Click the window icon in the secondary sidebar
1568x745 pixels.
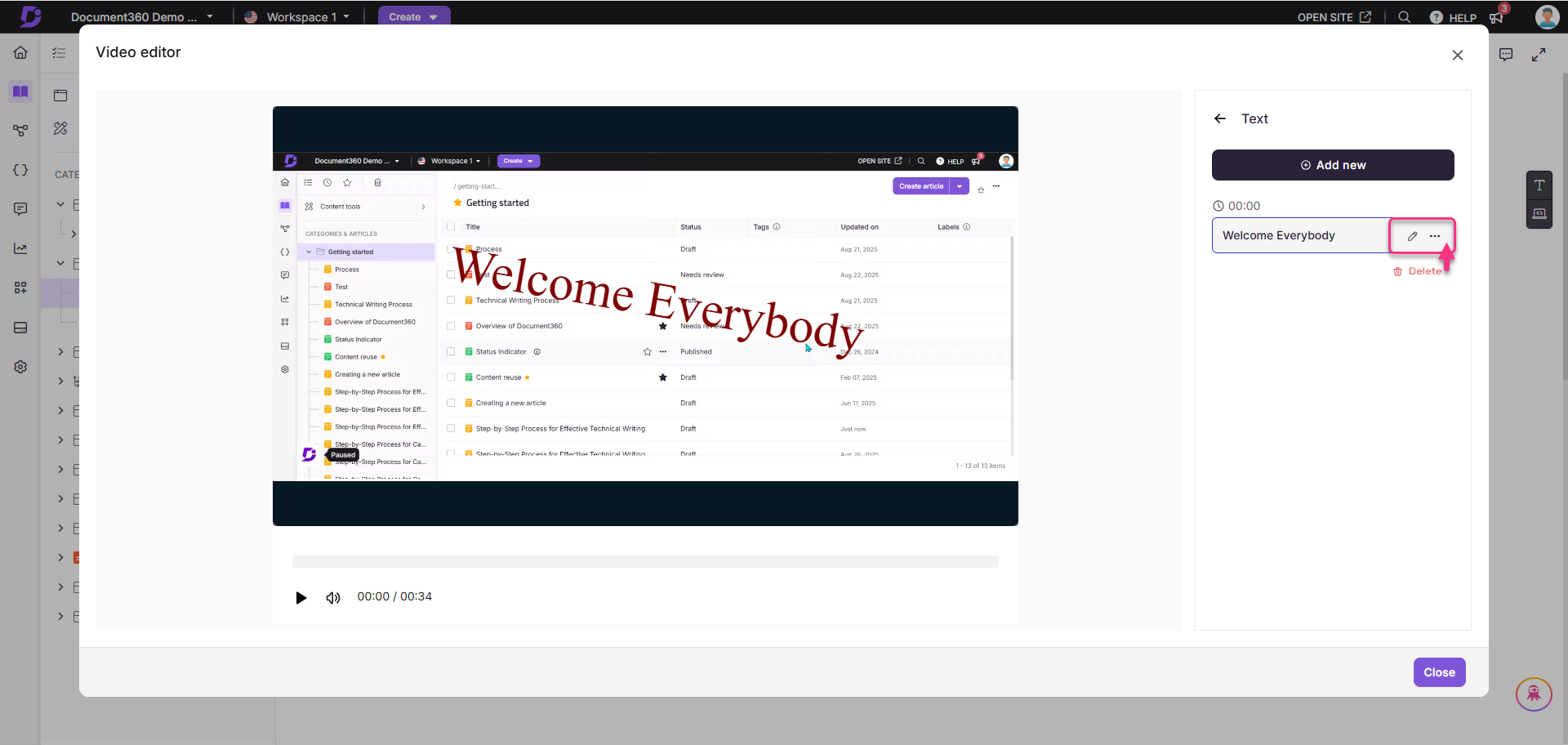[x=60, y=96]
